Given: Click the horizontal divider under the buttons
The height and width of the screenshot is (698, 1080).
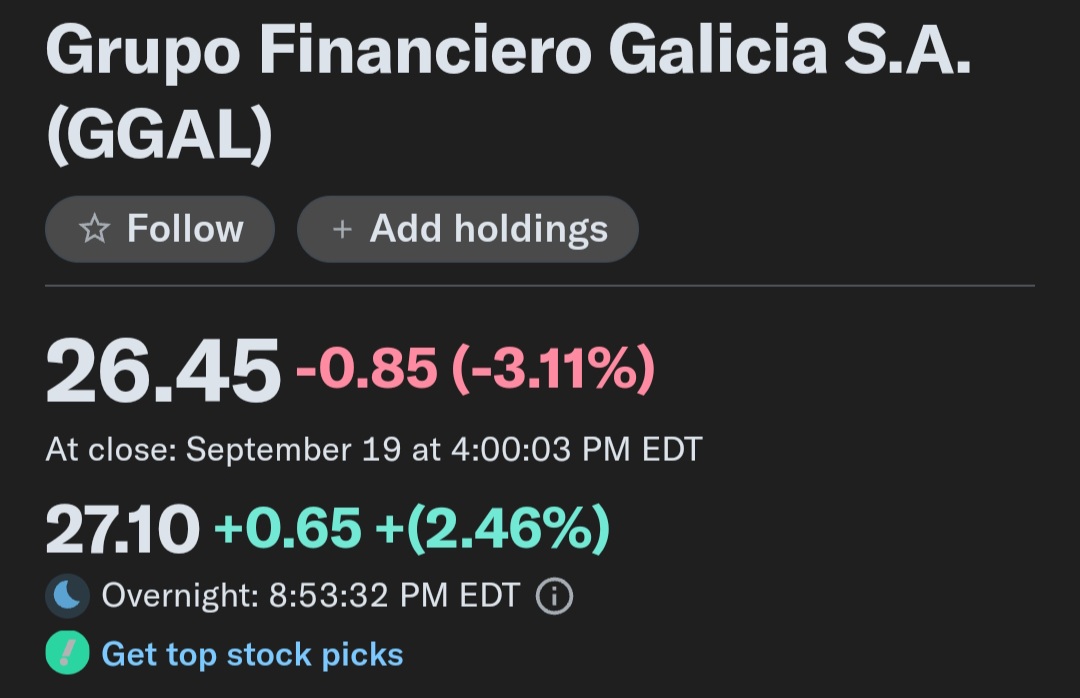Looking at the screenshot, I should click(x=540, y=286).
